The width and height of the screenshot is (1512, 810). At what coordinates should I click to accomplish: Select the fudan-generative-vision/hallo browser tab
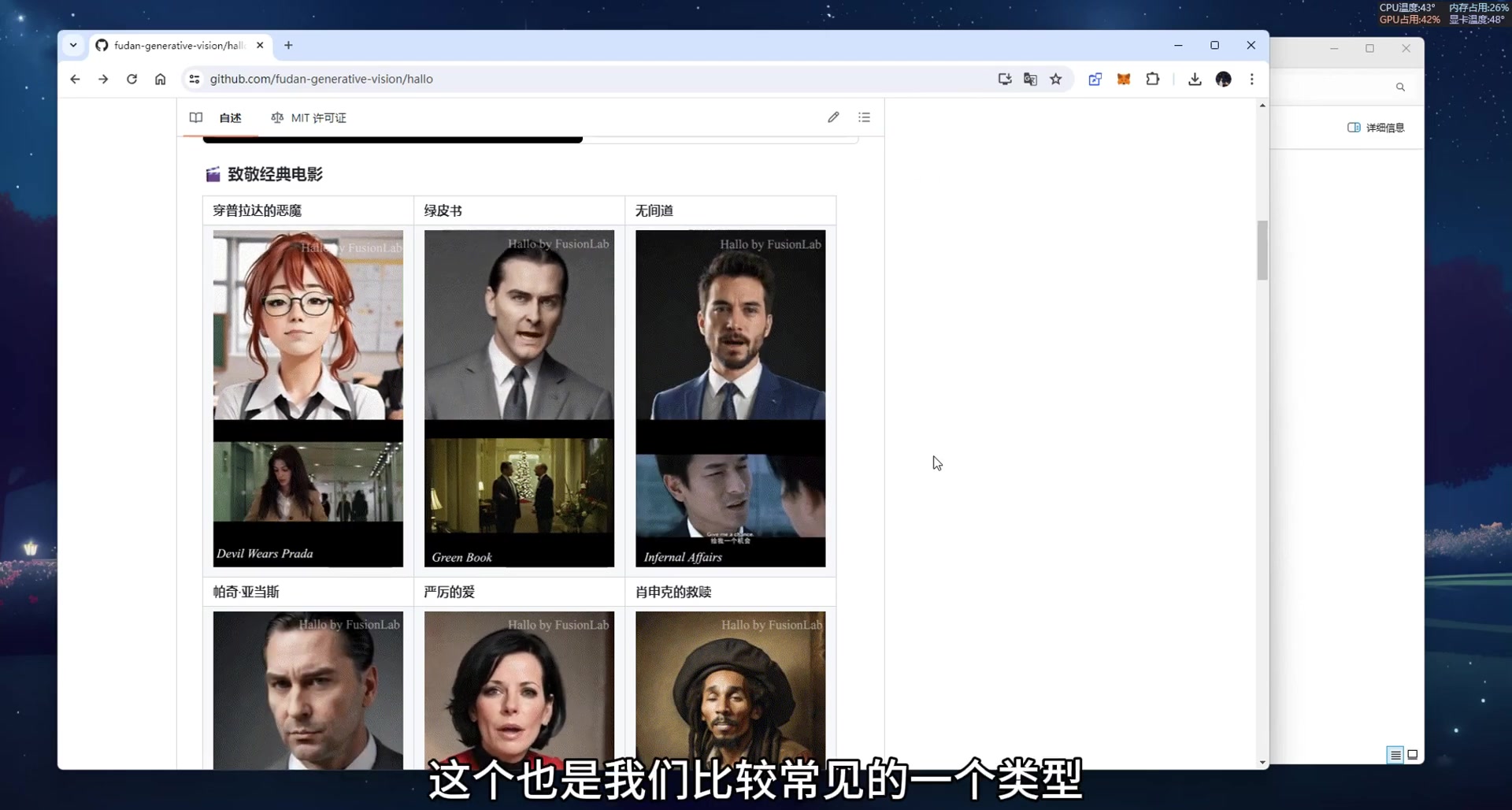tap(180, 46)
